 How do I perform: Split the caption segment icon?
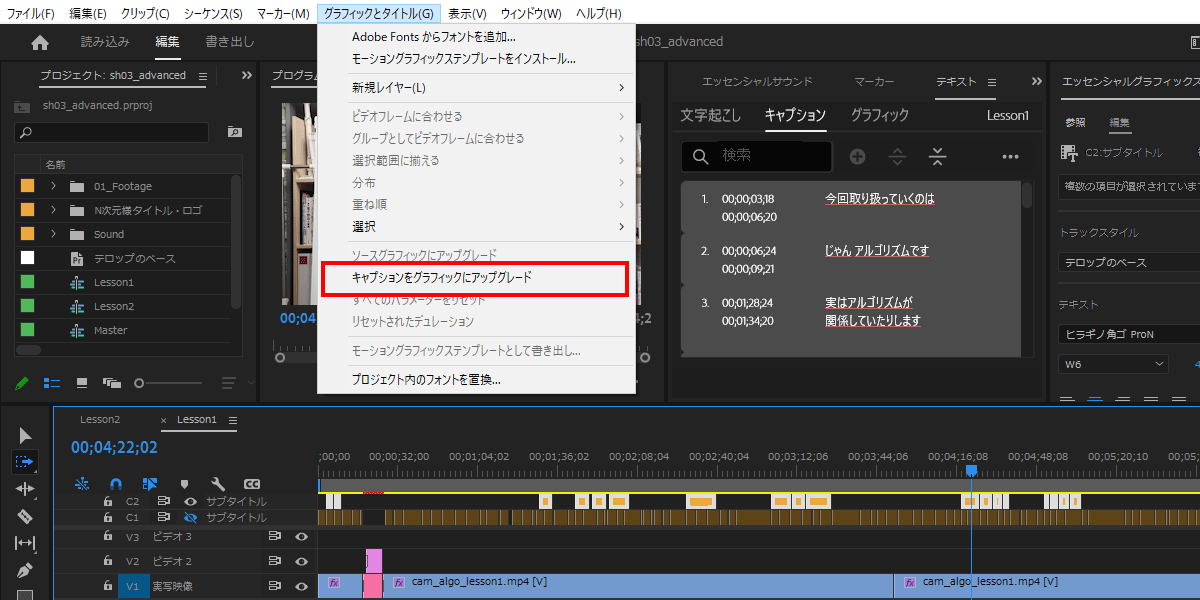click(897, 156)
